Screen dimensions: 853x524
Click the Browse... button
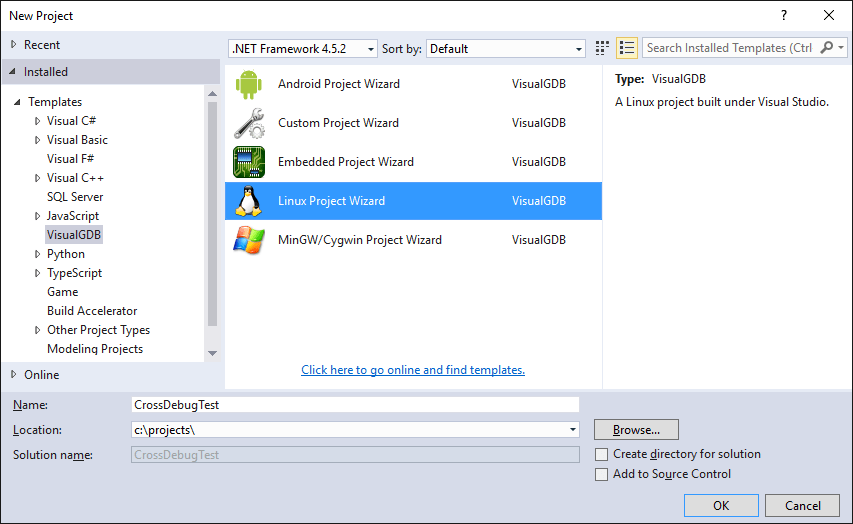click(x=636, y=430)
